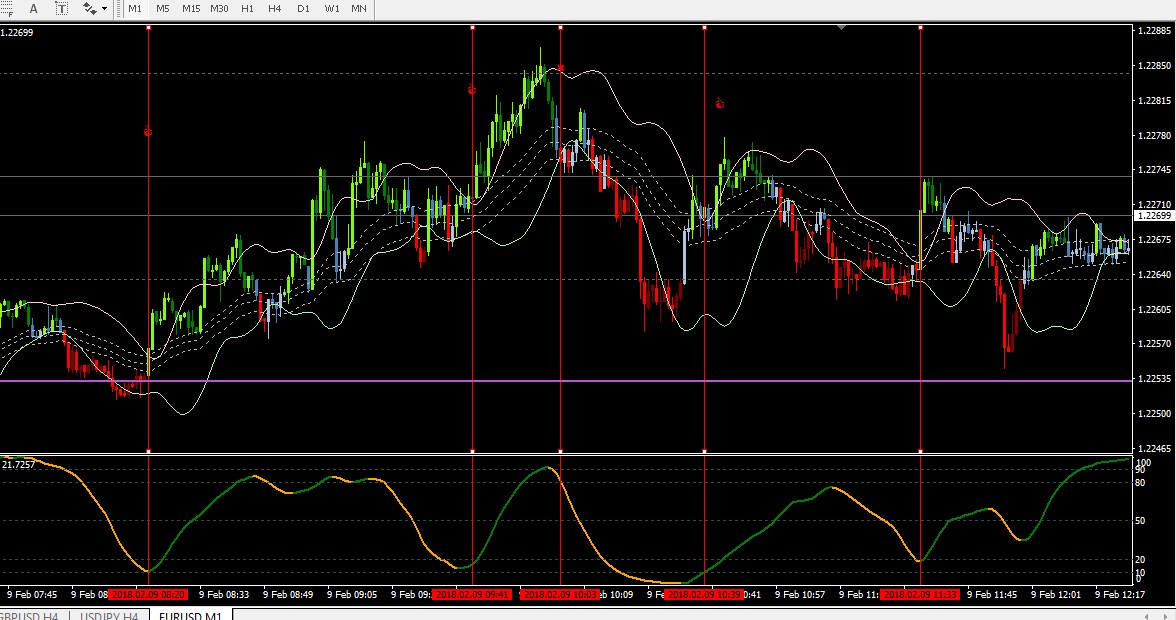Select the Text Label tool icon
Screen dimensions: 1176x620
(62, 8)
